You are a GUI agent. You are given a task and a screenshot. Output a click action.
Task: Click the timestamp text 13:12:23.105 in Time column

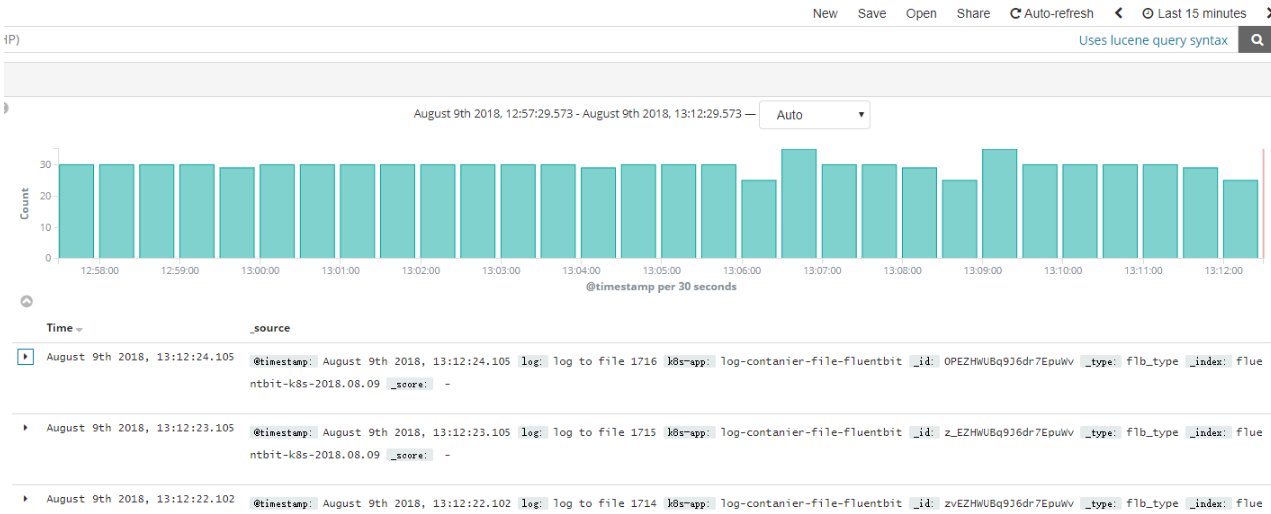tap(140, 428)
